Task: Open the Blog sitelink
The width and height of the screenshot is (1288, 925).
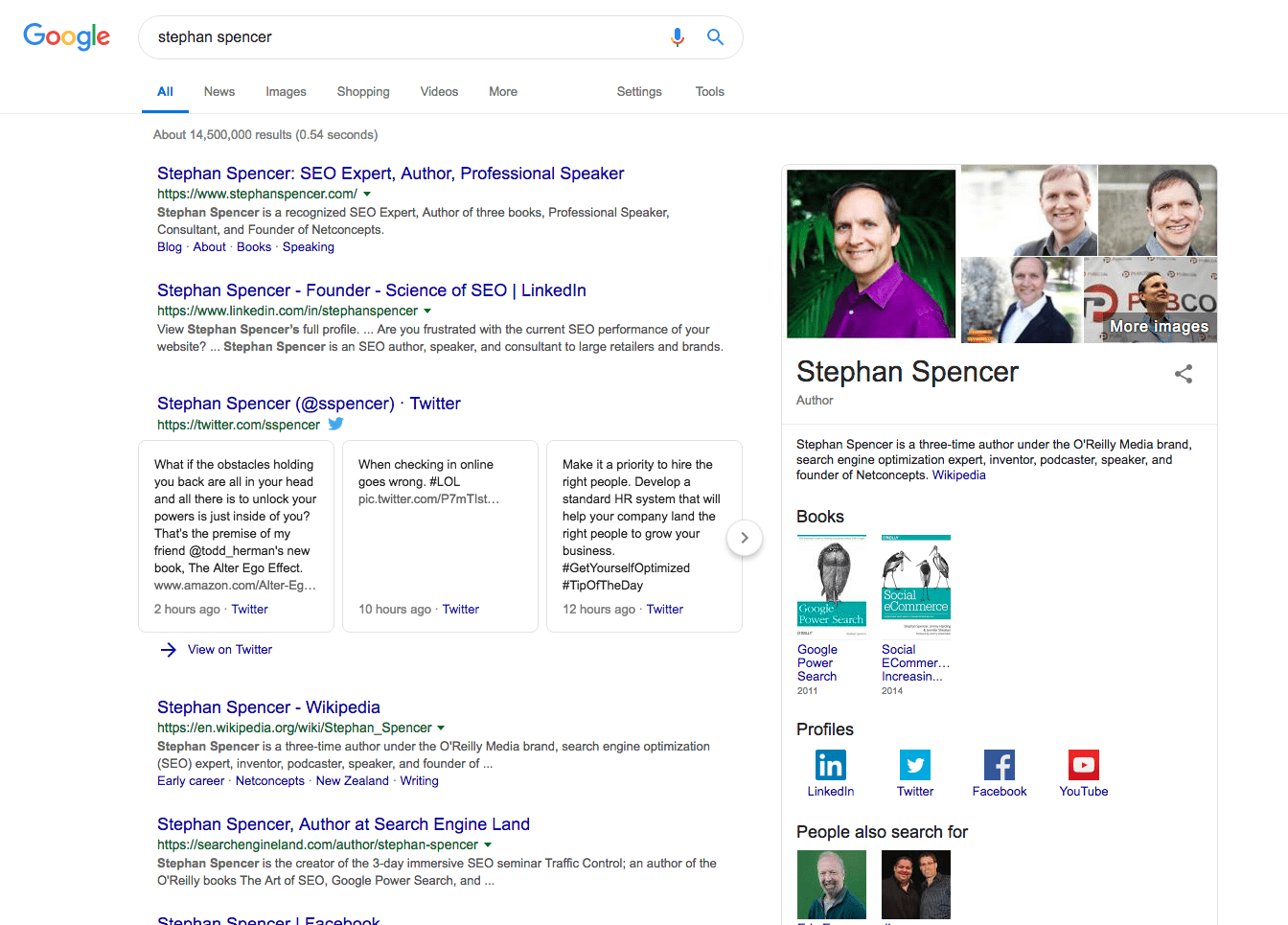Action: 170,247
